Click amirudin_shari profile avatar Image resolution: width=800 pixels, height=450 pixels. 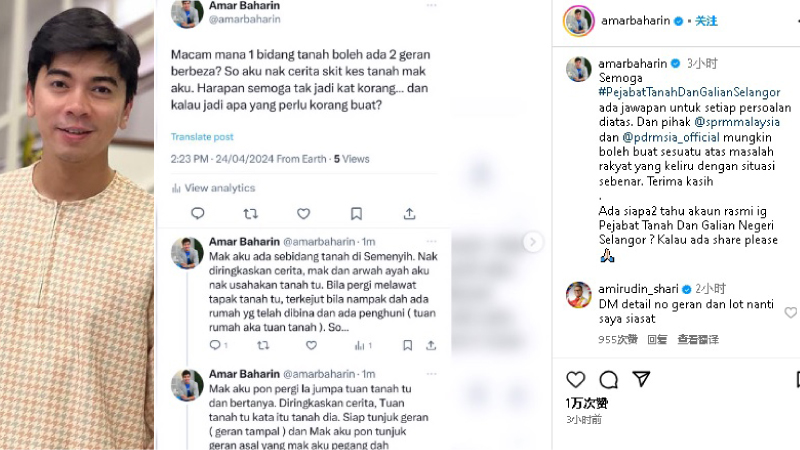tap(579, 295)
